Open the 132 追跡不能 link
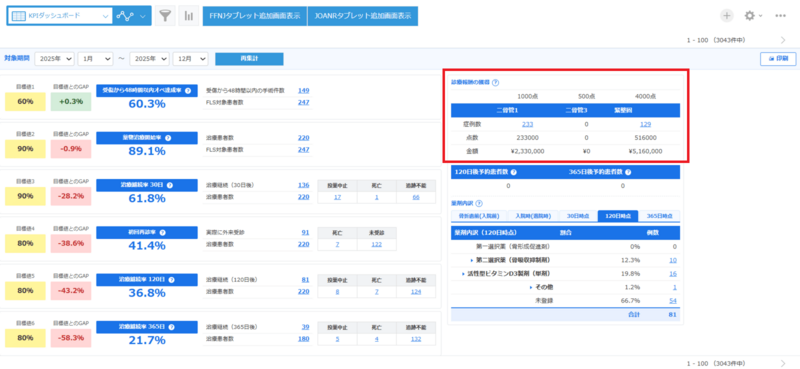Viewport: 800px width, 369px height. coord(416,339)
